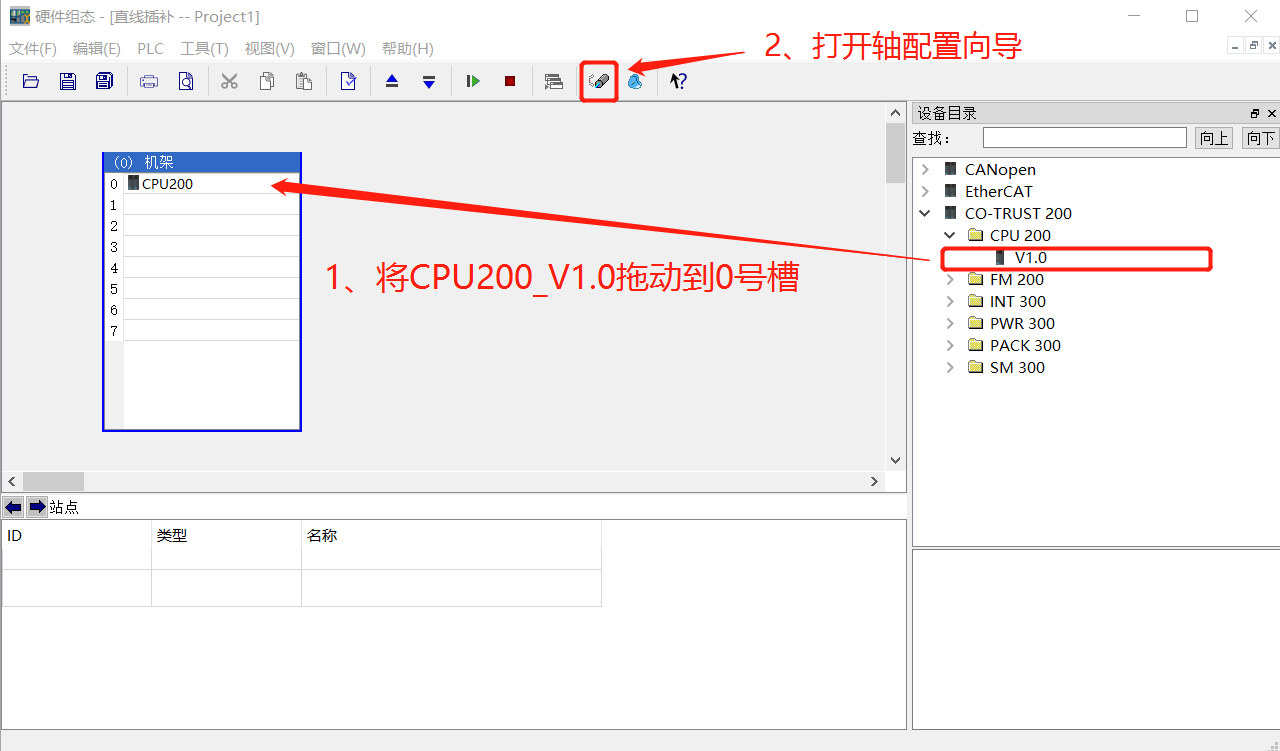Click the 类型 column header
The width and height of the screenshot is (1280, 751).
[x=226, y=536]
